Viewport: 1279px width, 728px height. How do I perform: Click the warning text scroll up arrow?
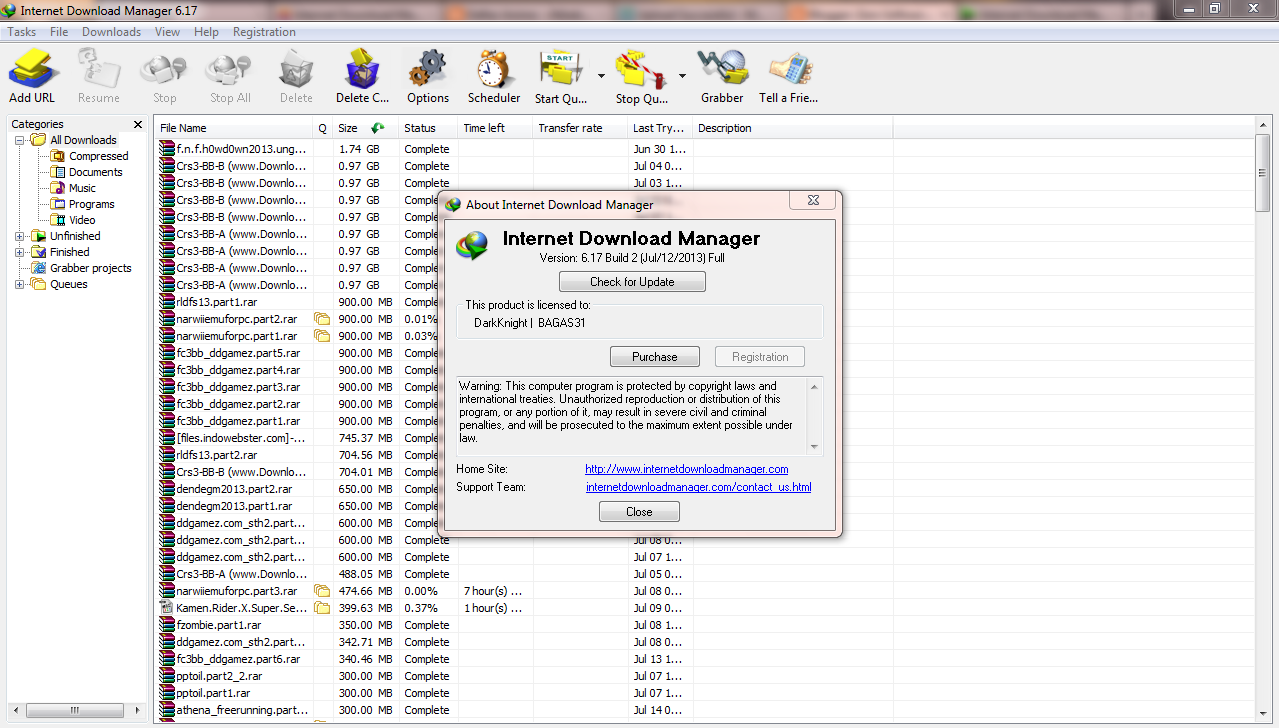coord(814,386)
